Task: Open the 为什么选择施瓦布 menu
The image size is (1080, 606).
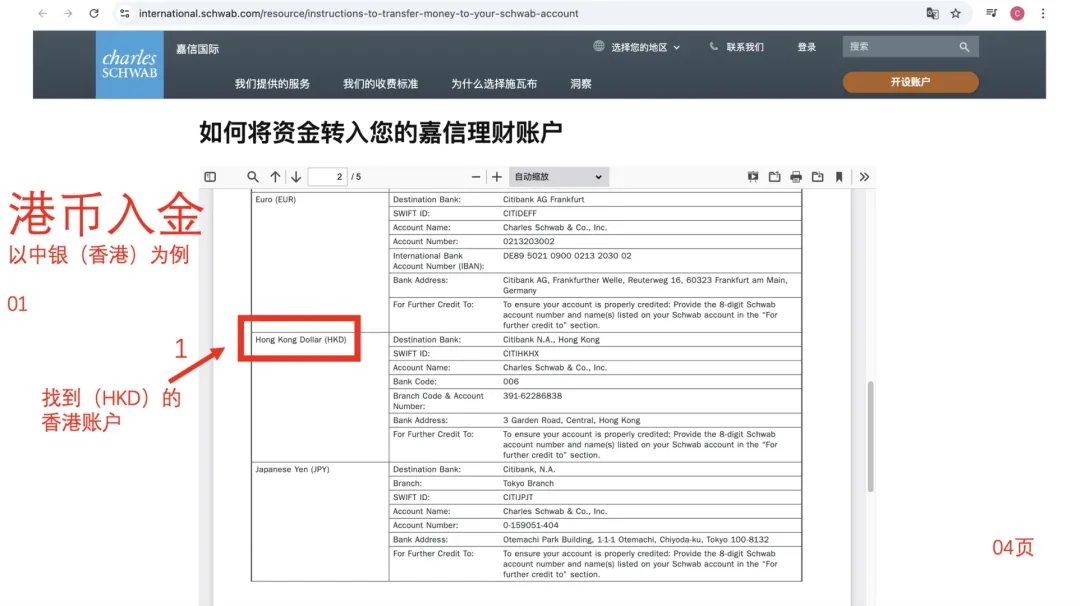Action: [494, 83]
